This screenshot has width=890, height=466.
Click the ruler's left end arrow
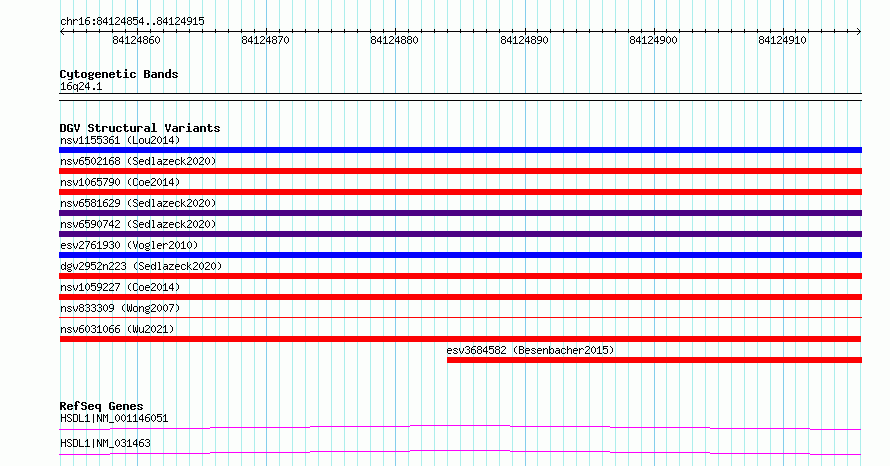(62, 31)
